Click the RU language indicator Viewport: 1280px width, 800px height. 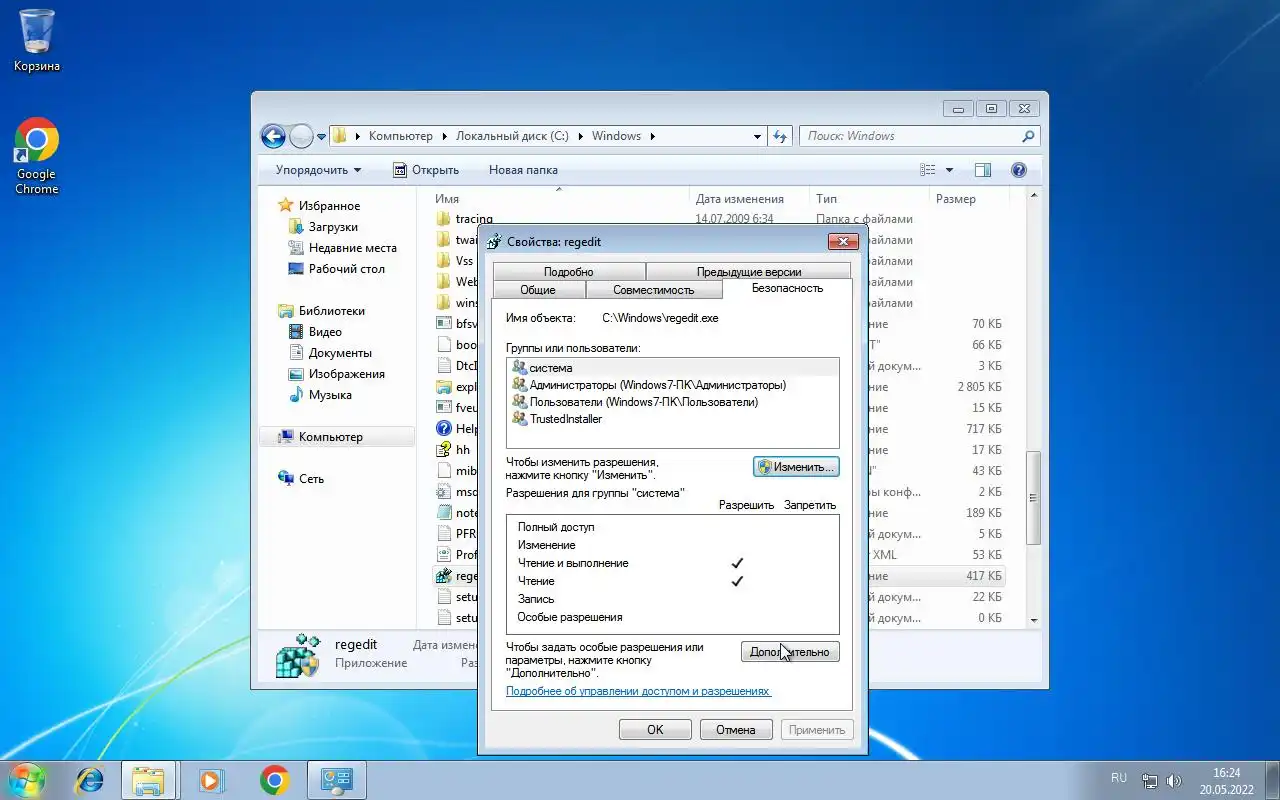(x=1119, y=778)
